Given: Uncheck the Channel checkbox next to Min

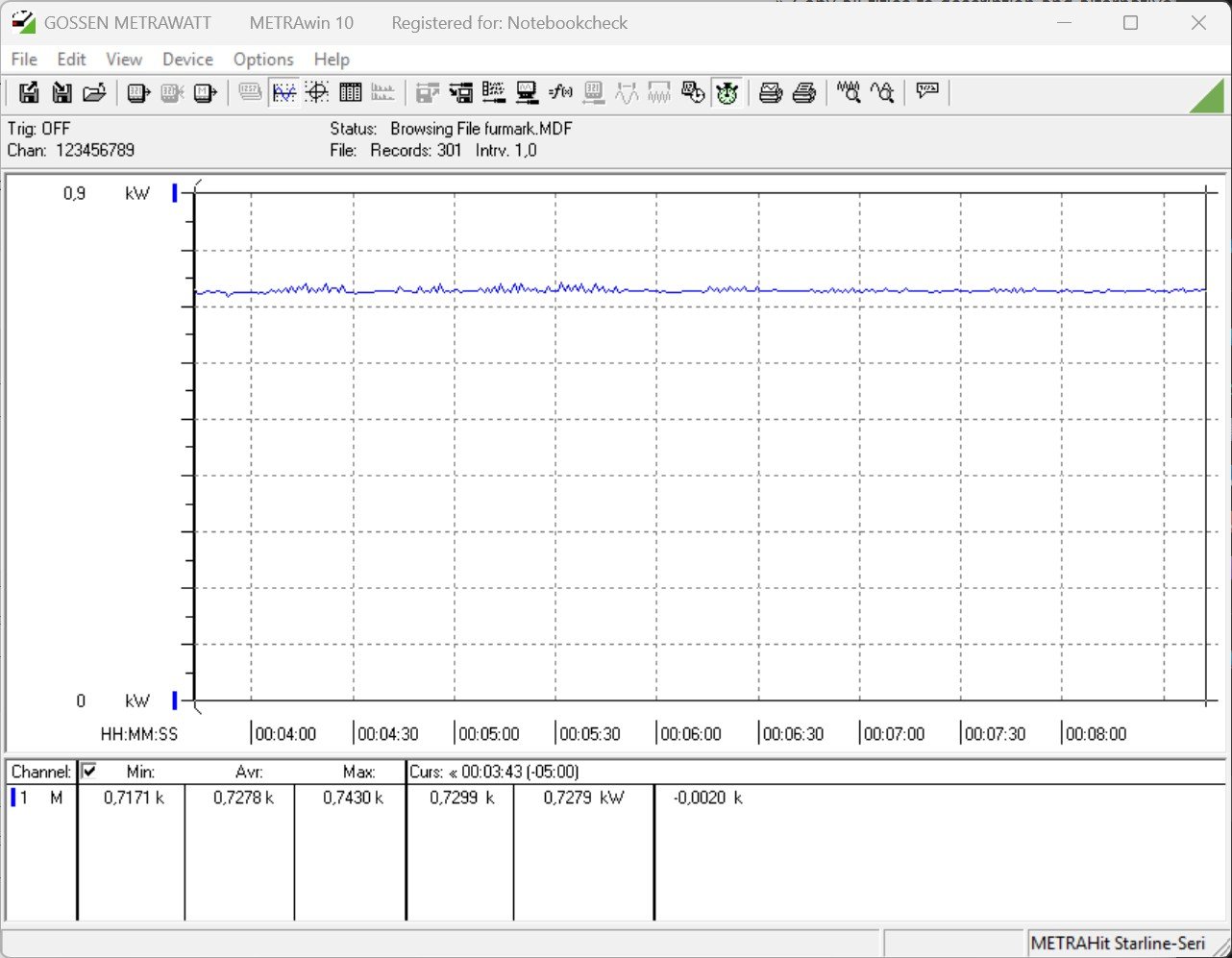Looking at the screenshot, I should 89,771.
